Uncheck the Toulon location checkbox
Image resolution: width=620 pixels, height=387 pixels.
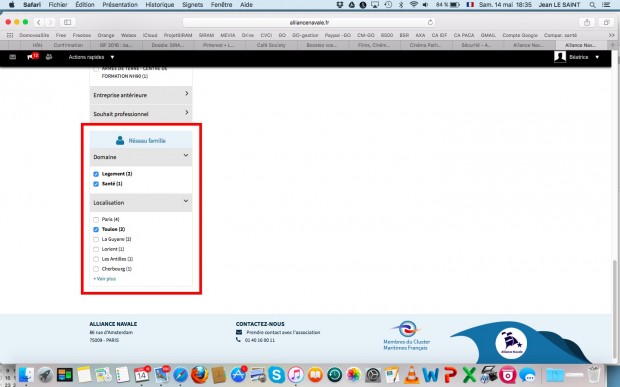pyautogui.click(x=96, y=229)
